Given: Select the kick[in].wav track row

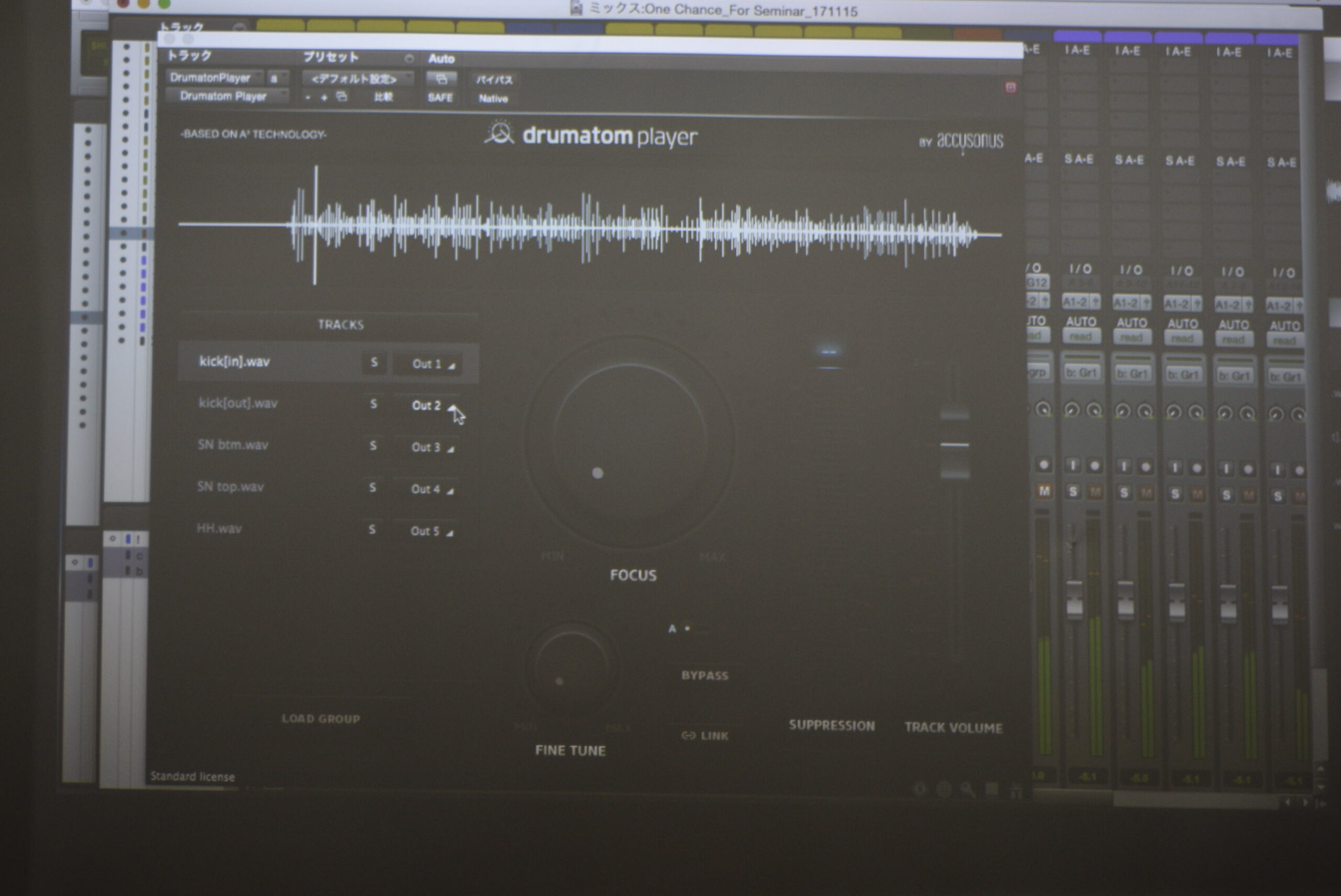Looking at the screenshot, I should tap(328, 362).
